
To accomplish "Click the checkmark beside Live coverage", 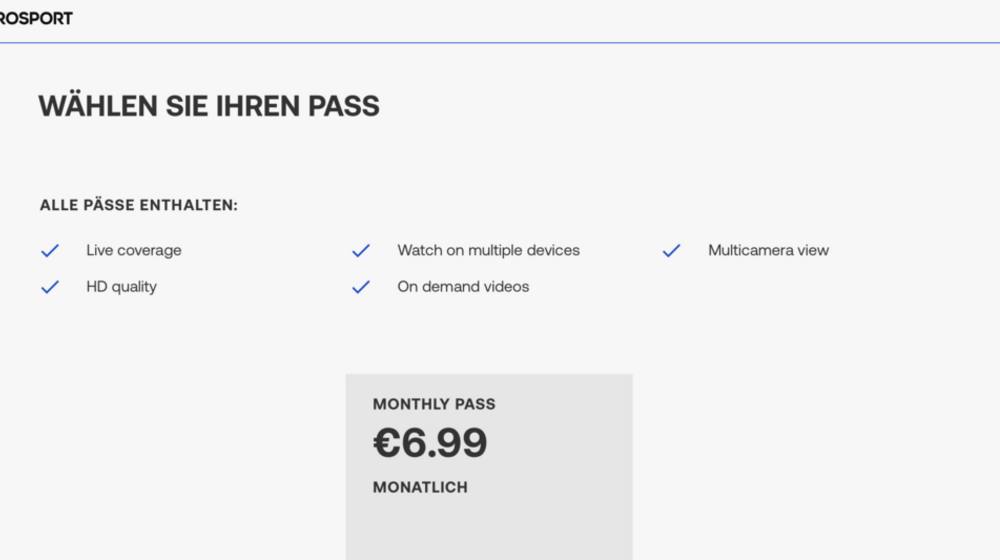I will [50, 251].
